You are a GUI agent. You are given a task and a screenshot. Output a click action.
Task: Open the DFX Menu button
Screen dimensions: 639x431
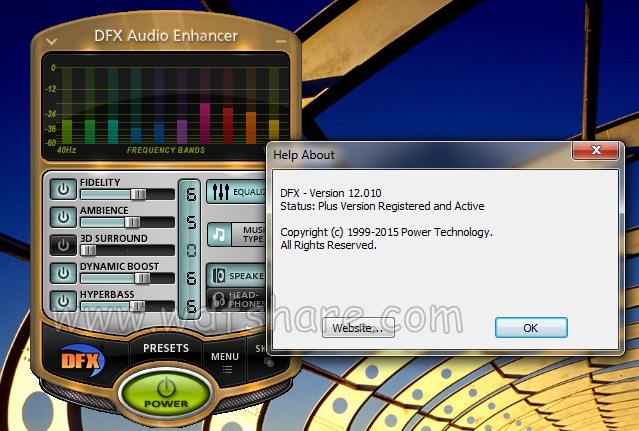coord(225,361)
